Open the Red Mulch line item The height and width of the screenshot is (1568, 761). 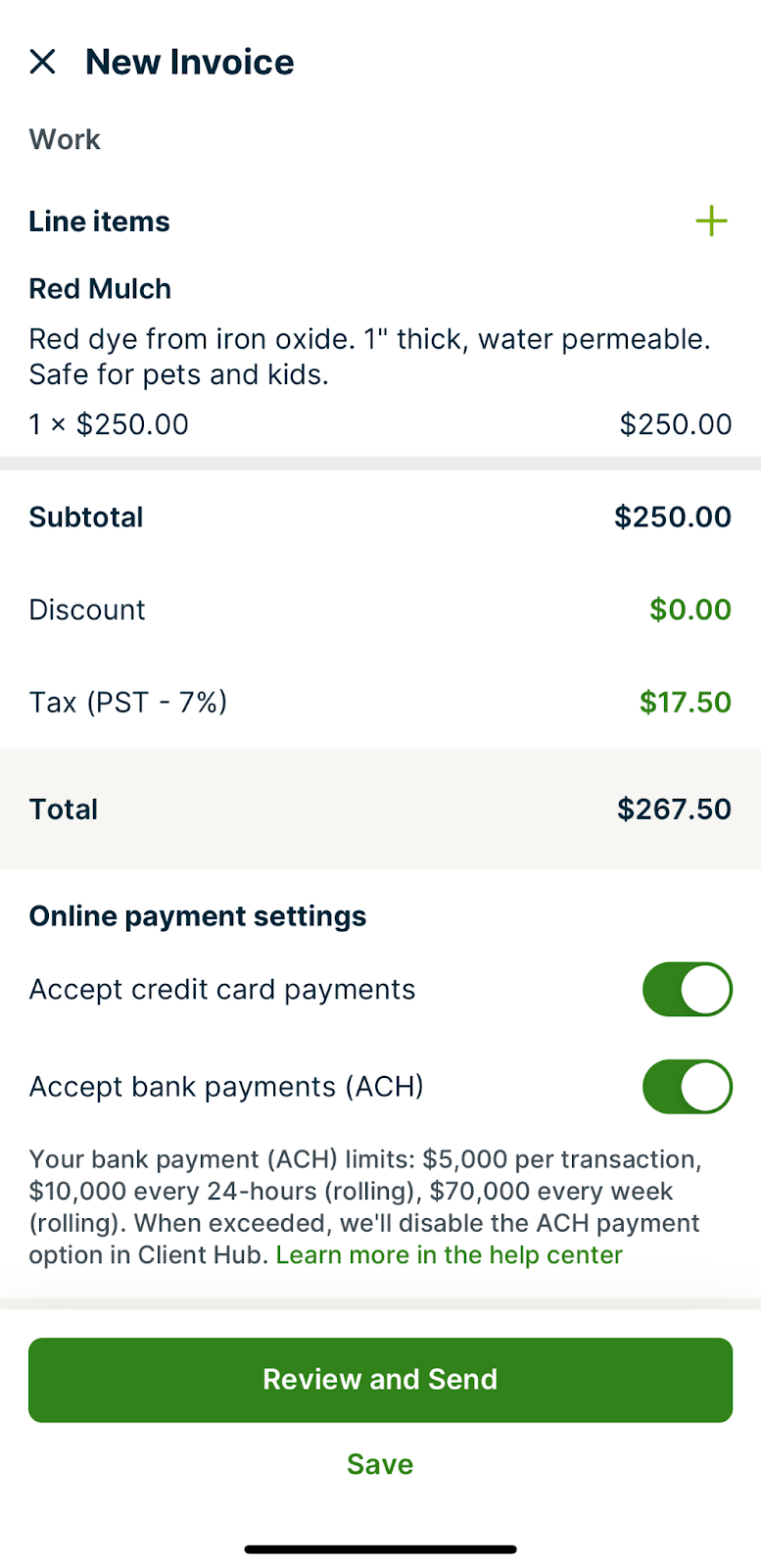tap(100, 289)
